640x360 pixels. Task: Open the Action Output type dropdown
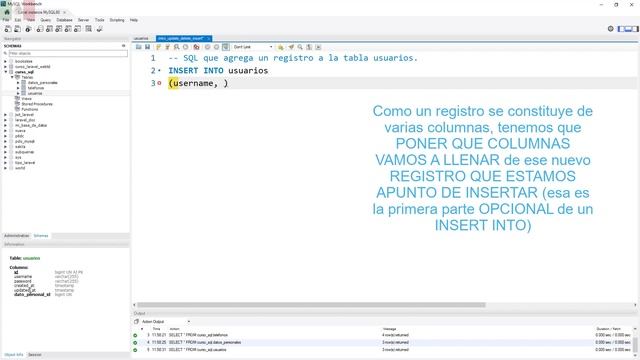coord(166,322)
